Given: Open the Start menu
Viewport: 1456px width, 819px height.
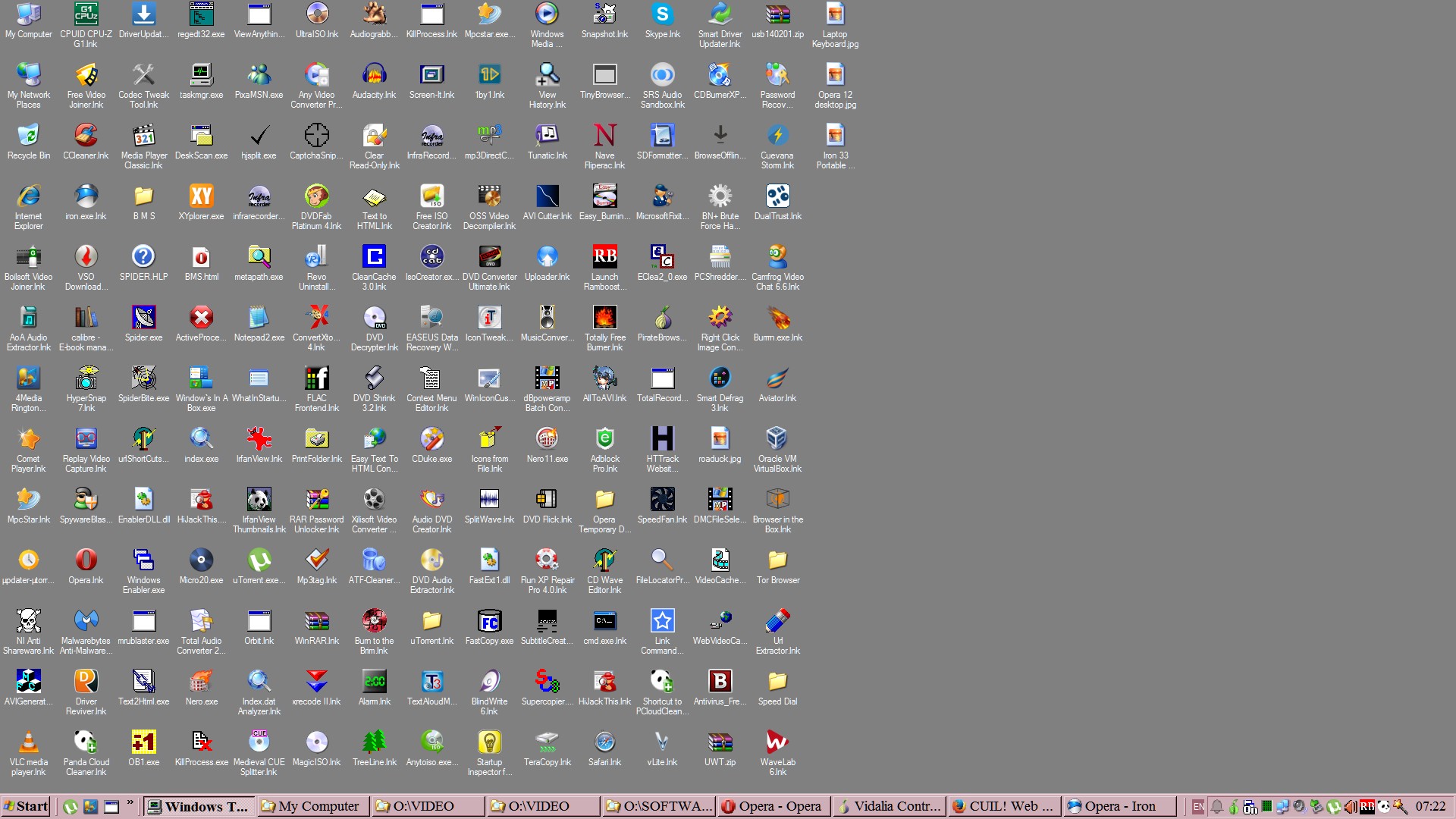Looking at the screenshot, I should (x=26, y=806).
